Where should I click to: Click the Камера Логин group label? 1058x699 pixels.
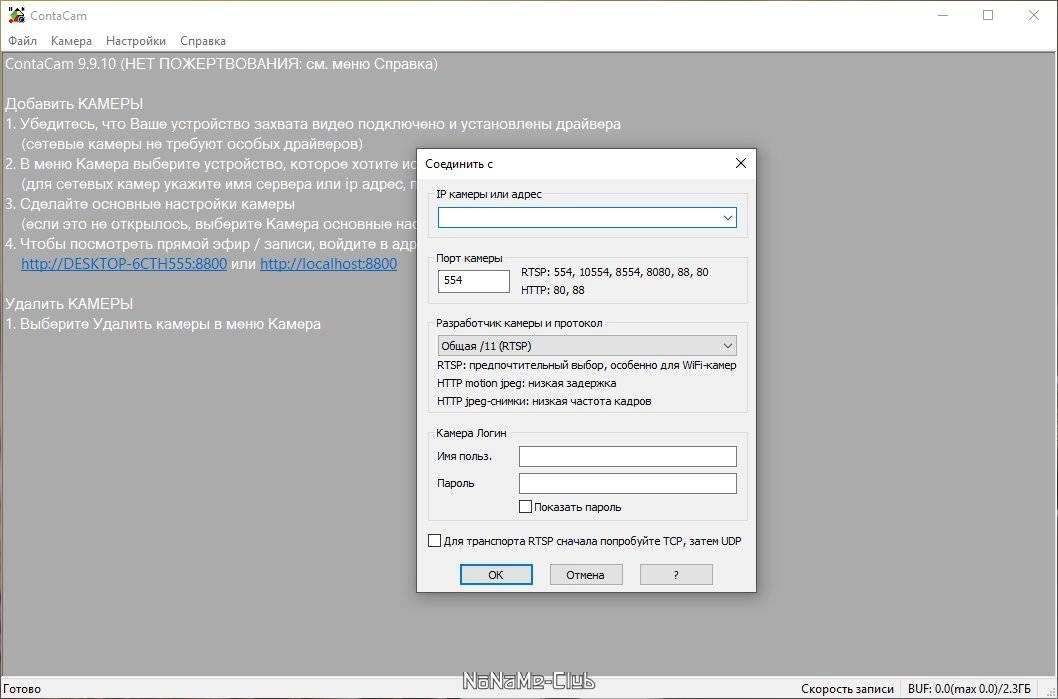[471, 433]
